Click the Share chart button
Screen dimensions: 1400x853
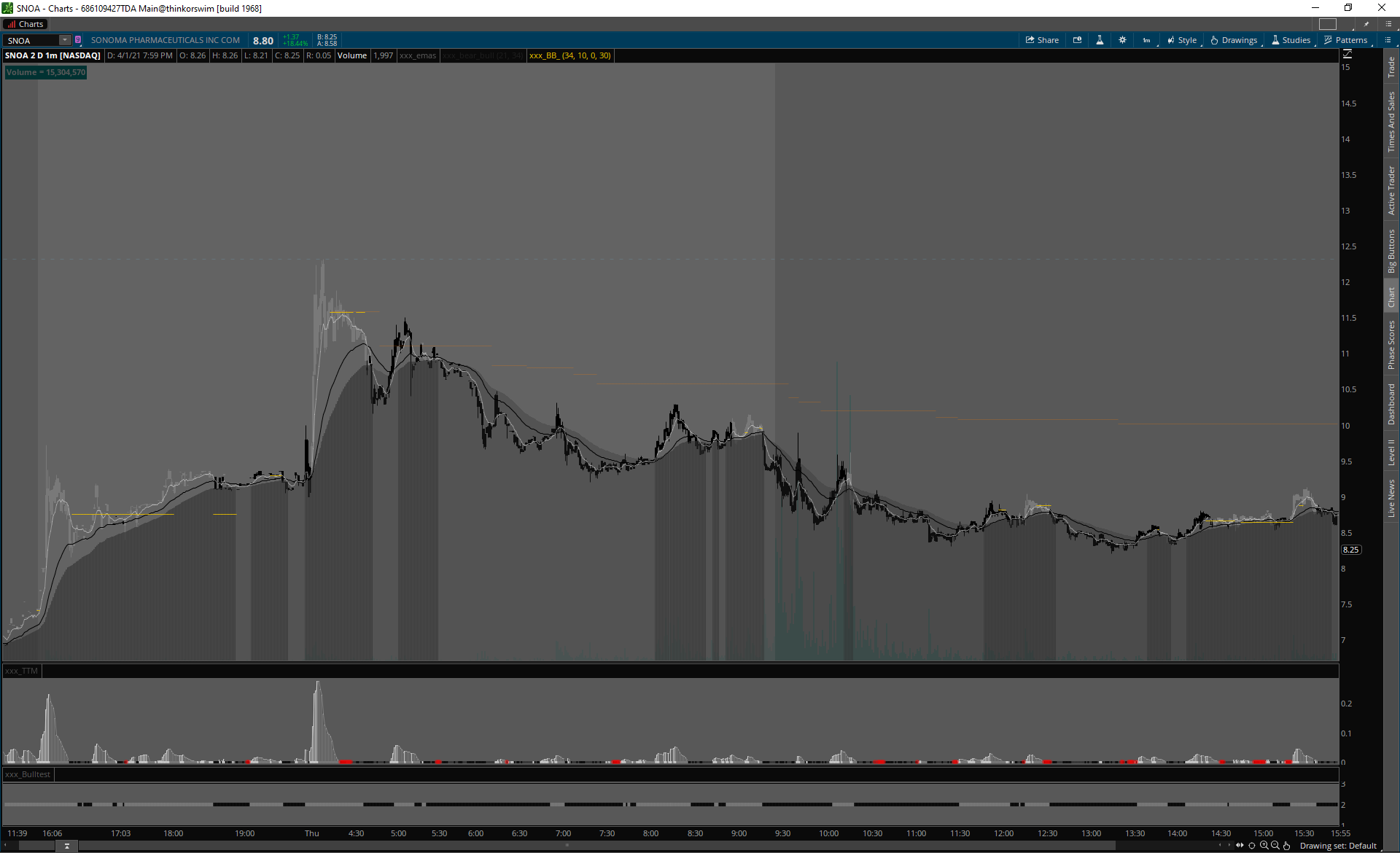(1042, 40)
